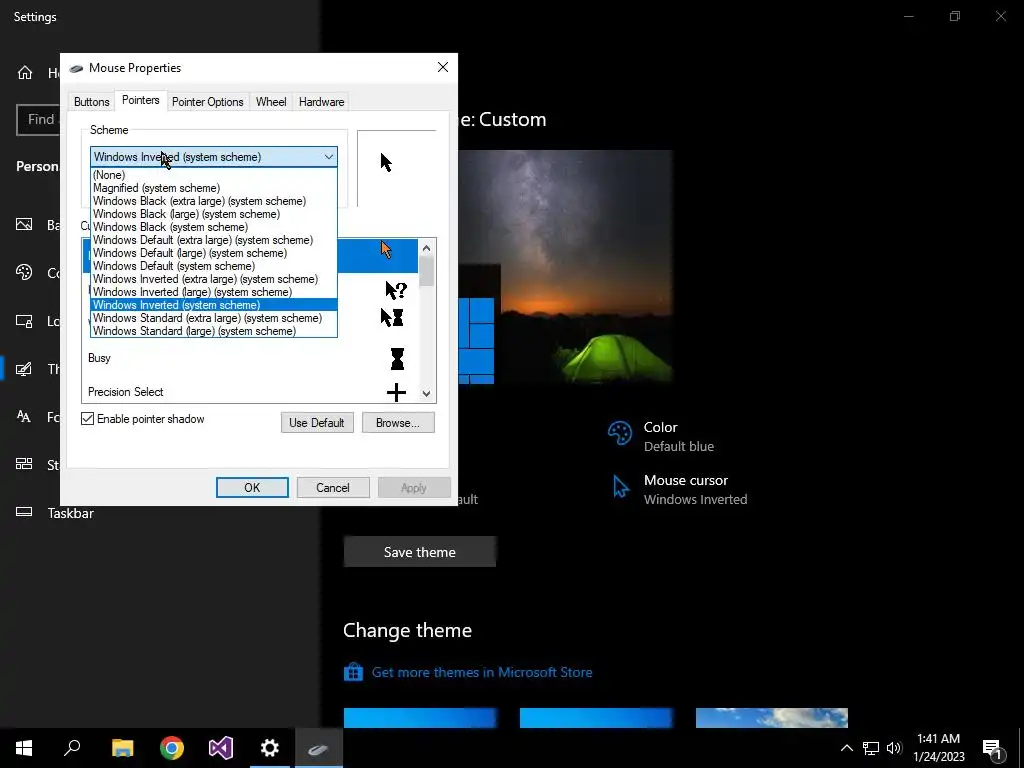Click the Precision Select crosshair icon

pyautogui.click(x=396, y=392)
